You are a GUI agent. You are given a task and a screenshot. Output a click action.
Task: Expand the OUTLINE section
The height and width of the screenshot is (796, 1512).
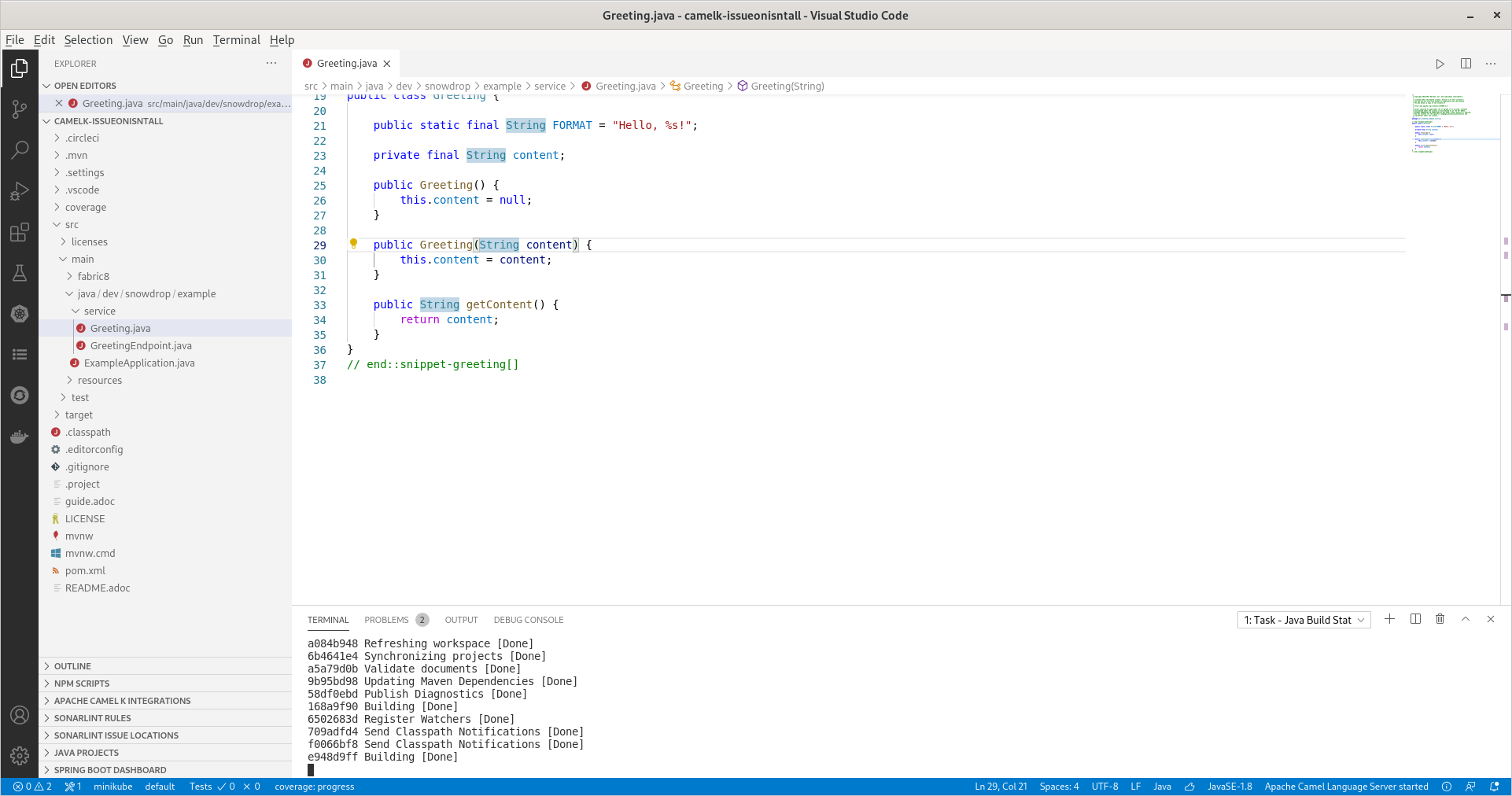165,666
